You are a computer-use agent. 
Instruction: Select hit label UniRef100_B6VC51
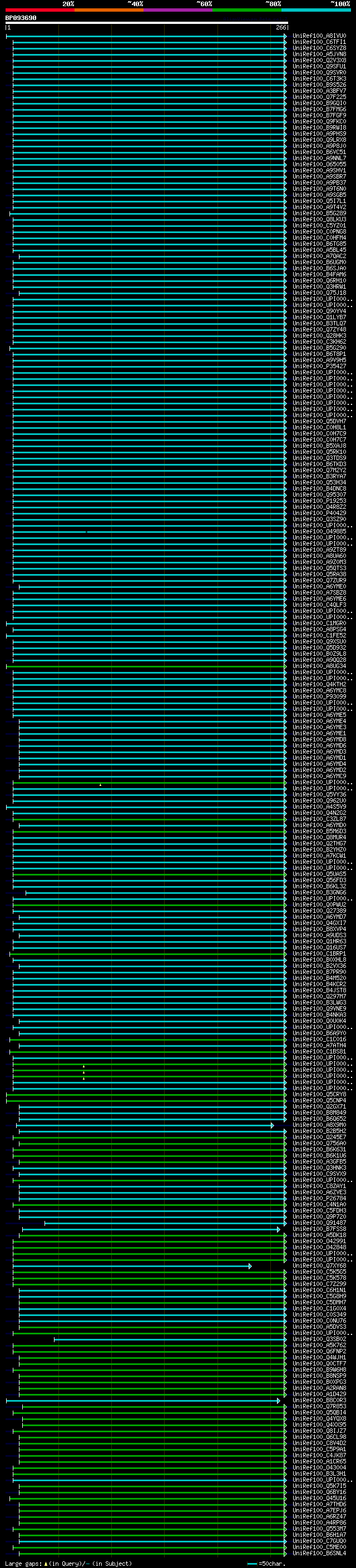(319, 152)
